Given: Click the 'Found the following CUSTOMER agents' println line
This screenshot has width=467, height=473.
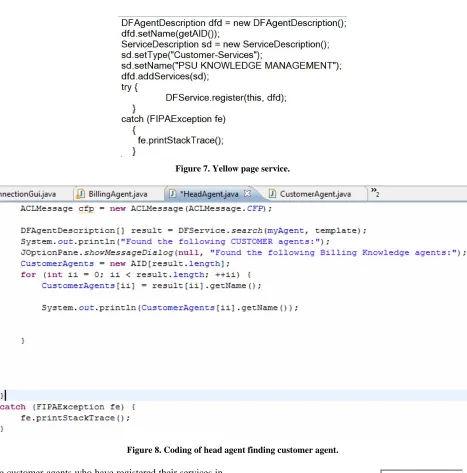Looking at the screenshot, I should pos(175,242).
